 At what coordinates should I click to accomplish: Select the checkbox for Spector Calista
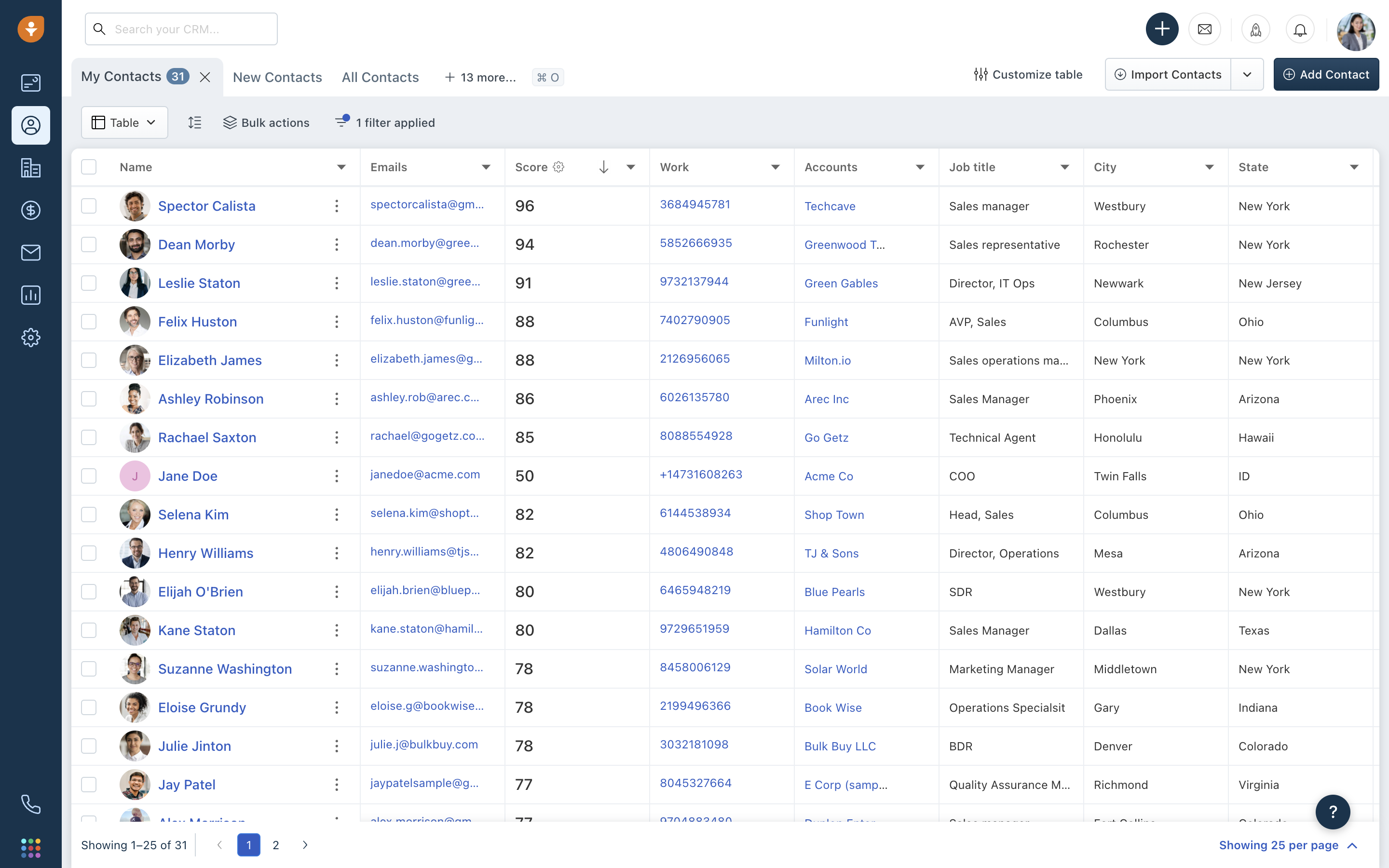point(89,205)
